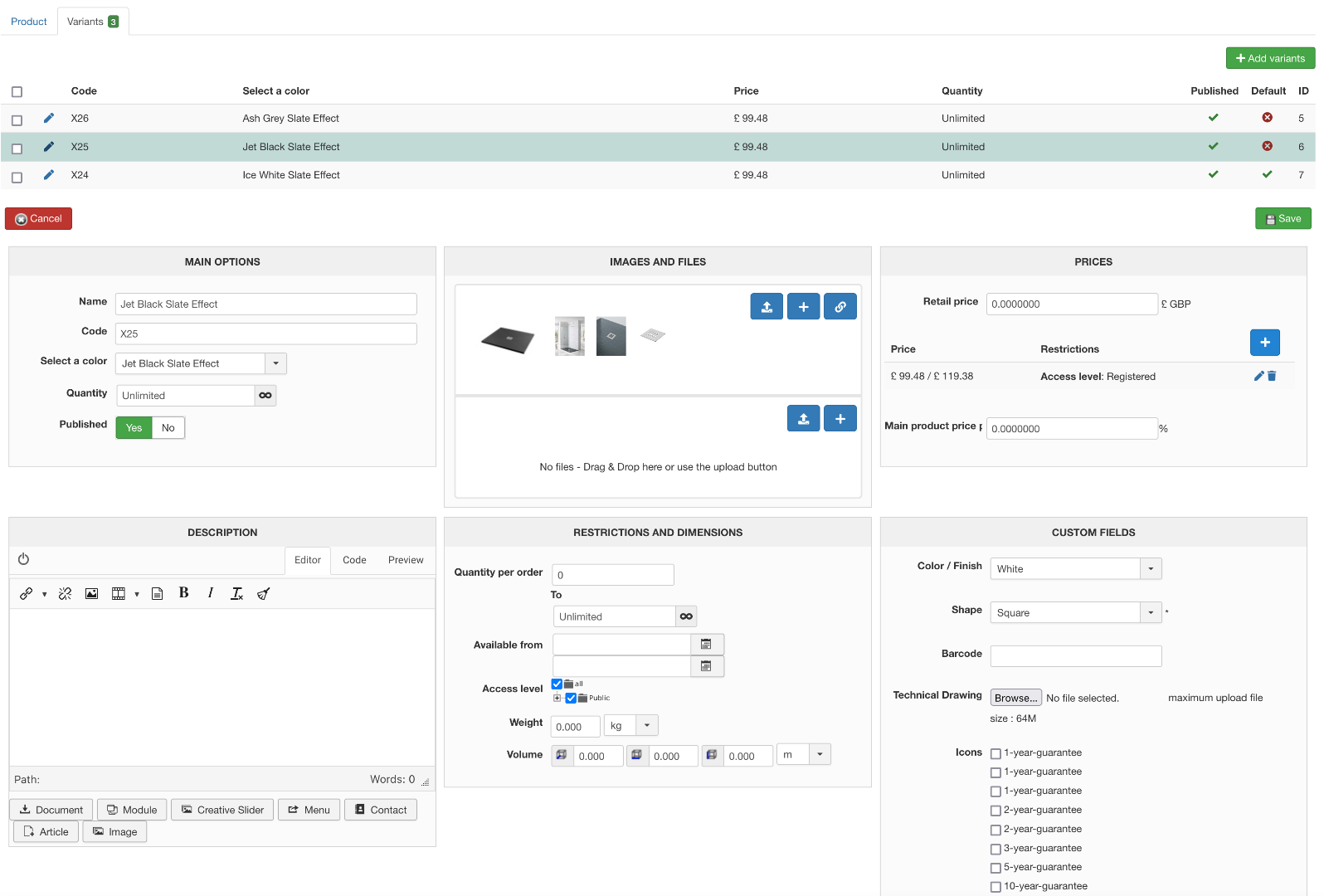Image resolution: width=1324 pixels, height=896 pixels.
Task: Click the link icon in Images panel
Action: coord(840,307)
